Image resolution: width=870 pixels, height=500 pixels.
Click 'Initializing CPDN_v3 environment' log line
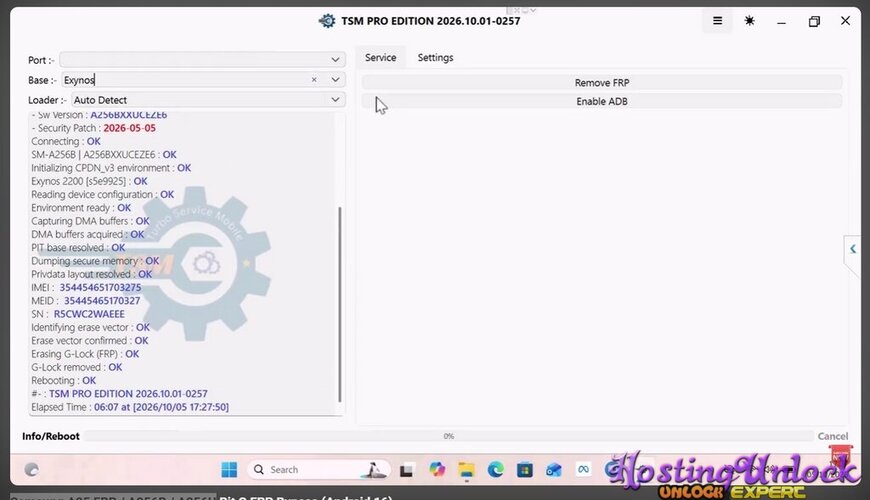click(111, 168)
